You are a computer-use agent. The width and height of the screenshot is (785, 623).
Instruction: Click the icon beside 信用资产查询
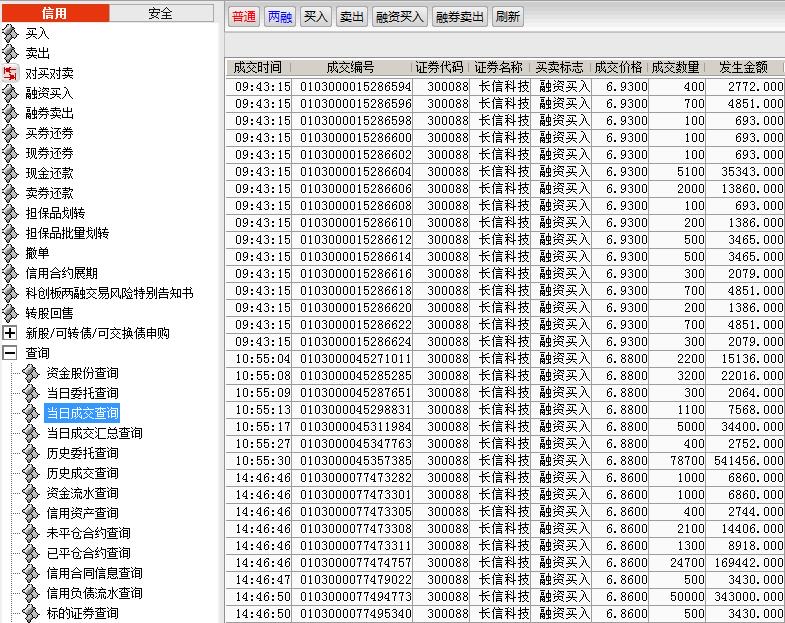point(31,513)
